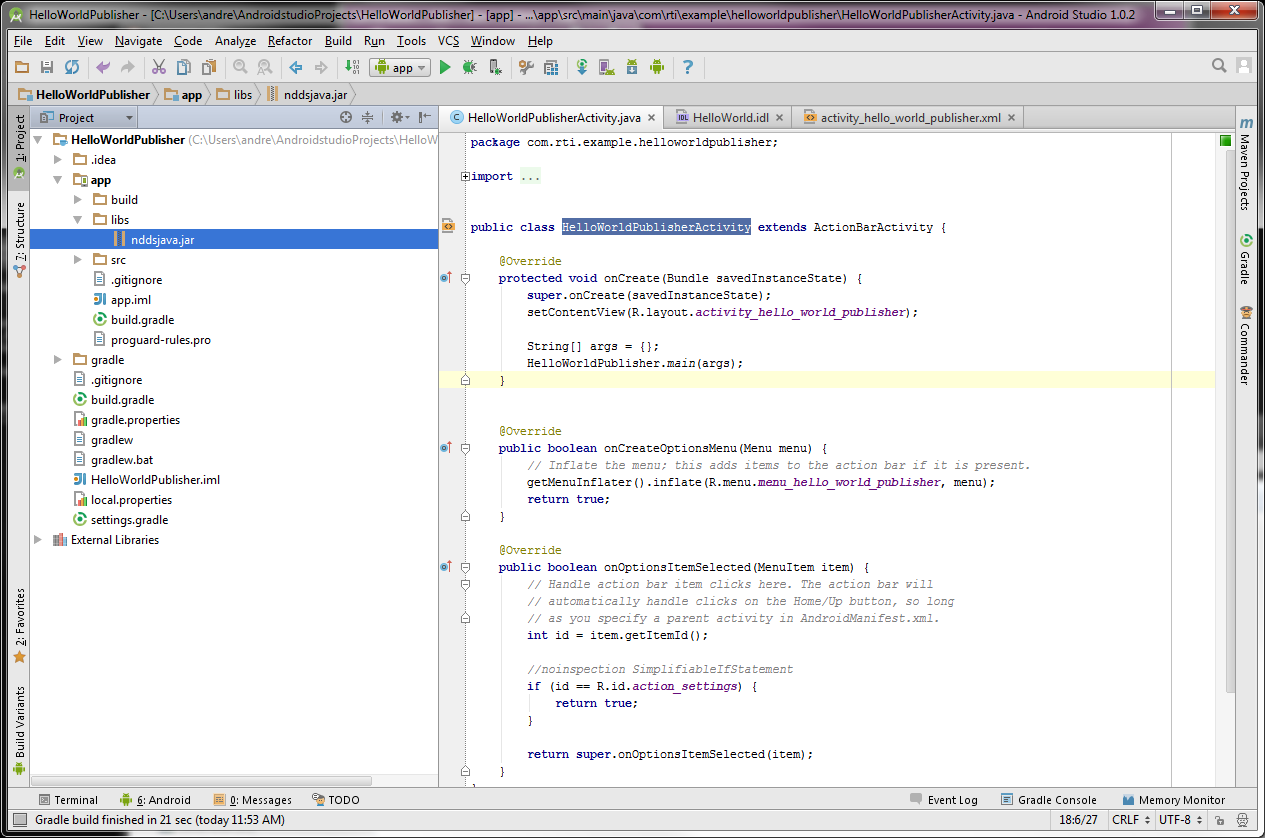Click the Synchronize refresh icon

[x=72, y=67]
